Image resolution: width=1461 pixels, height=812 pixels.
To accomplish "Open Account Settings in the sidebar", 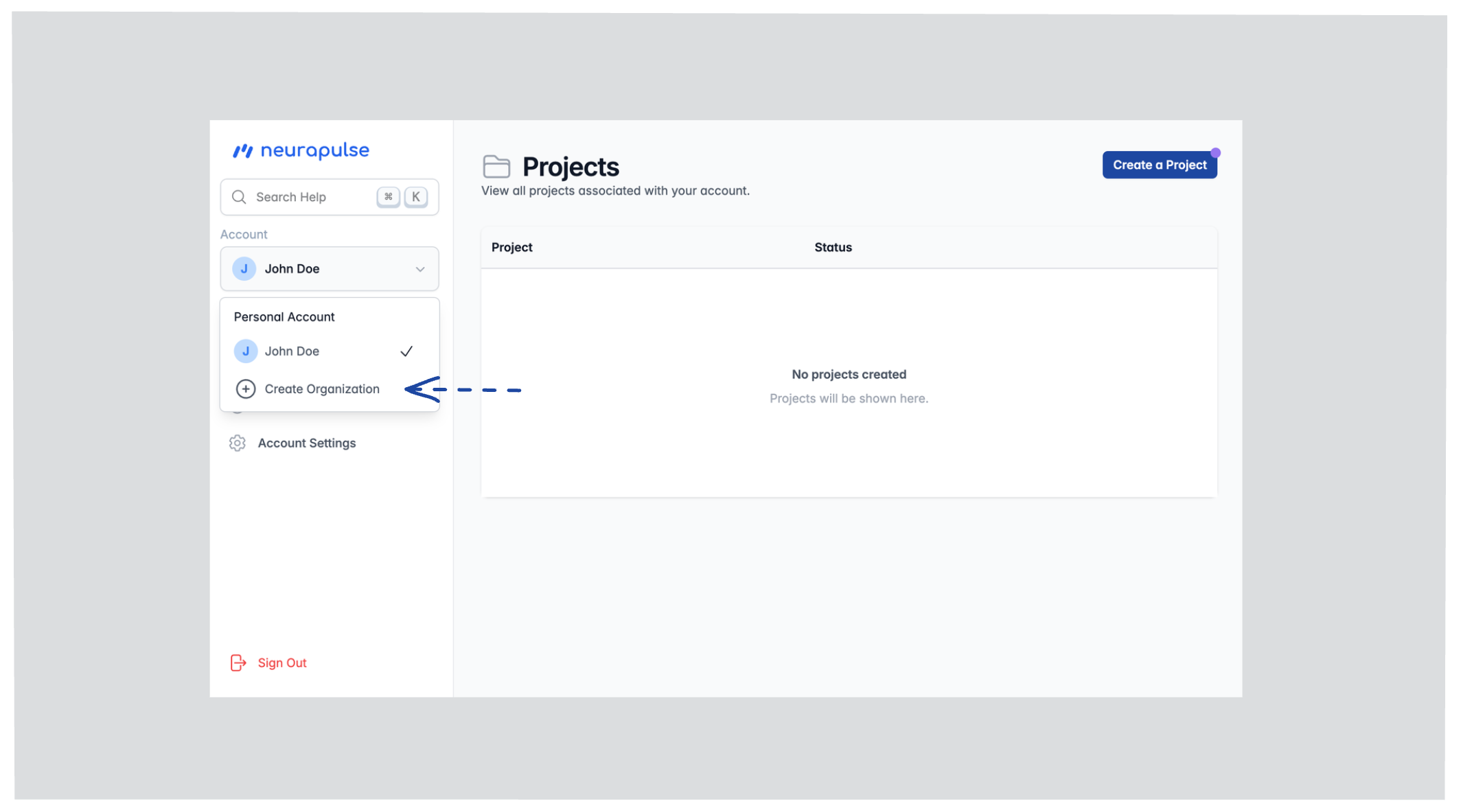I will tap(307, 443).
